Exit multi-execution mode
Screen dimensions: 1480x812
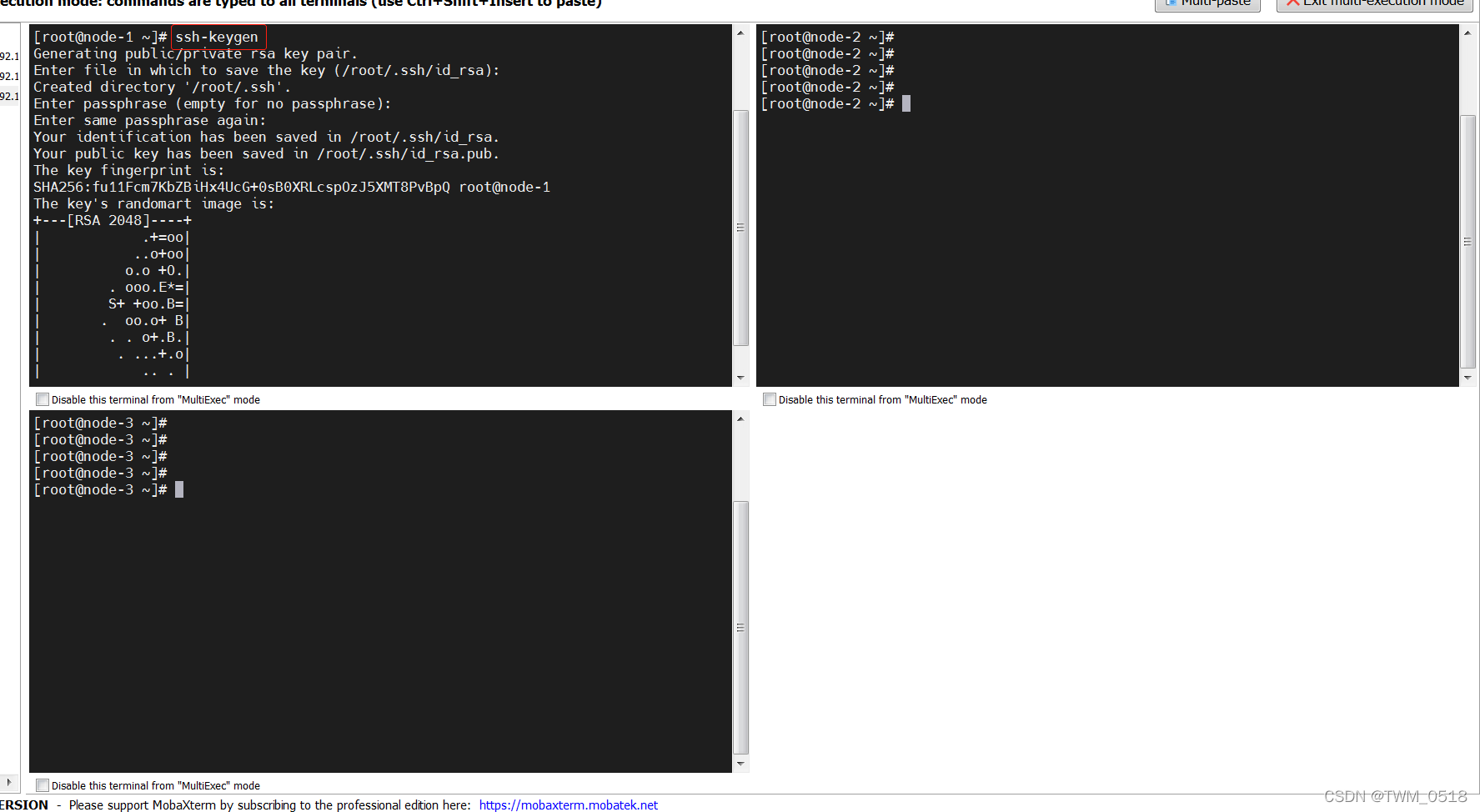(1376, 4)
